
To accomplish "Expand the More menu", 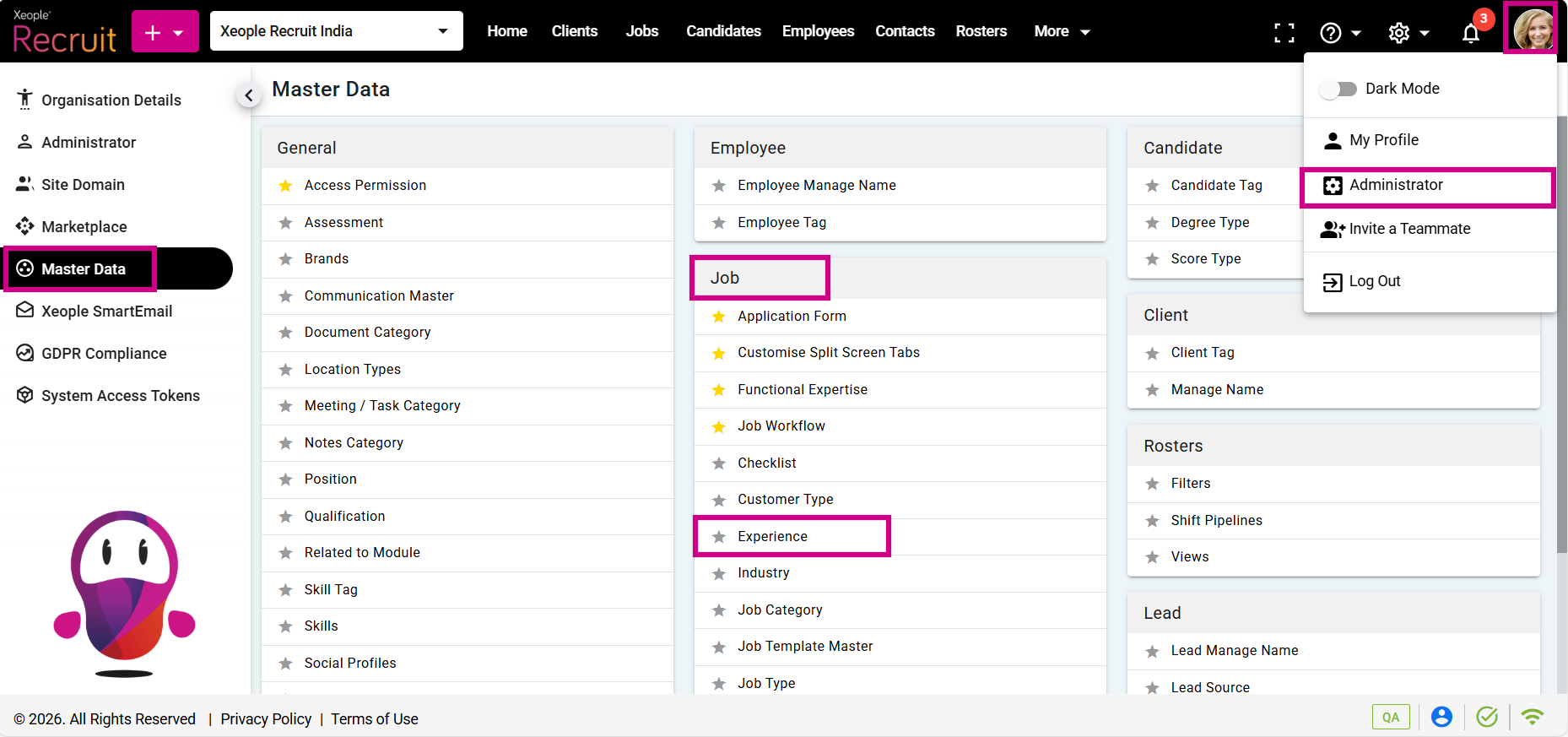I will tap(1062, 31).
